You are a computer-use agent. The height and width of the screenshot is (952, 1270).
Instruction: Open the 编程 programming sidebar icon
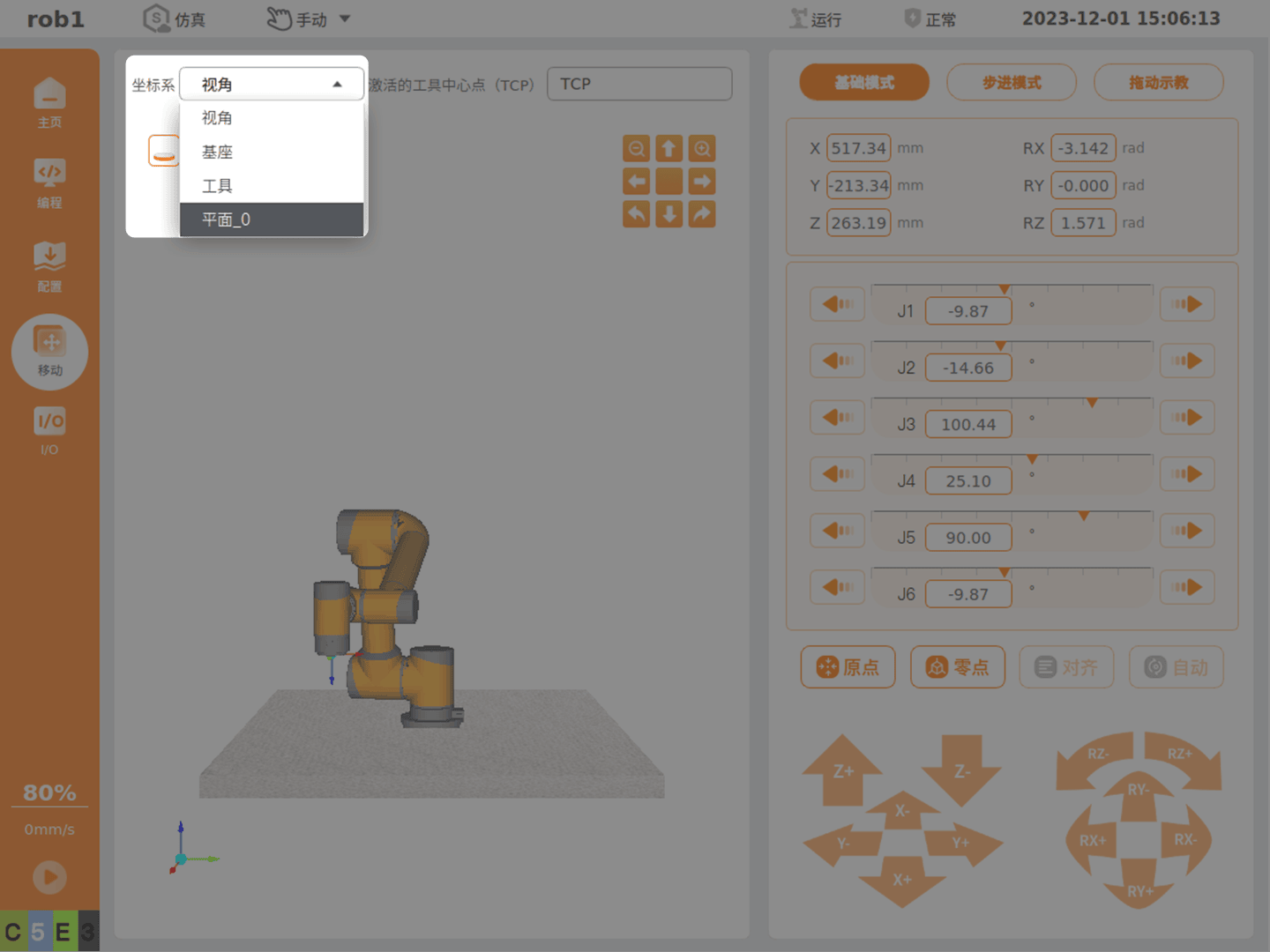49,183
